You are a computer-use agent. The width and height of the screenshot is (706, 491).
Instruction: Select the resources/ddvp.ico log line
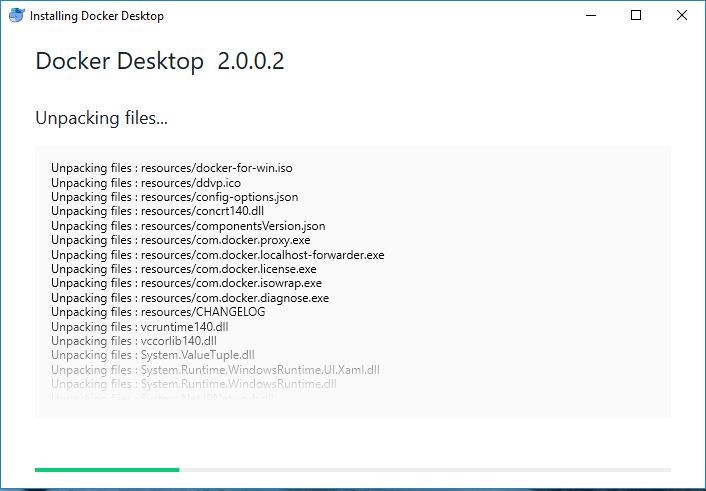click(146, 183)
